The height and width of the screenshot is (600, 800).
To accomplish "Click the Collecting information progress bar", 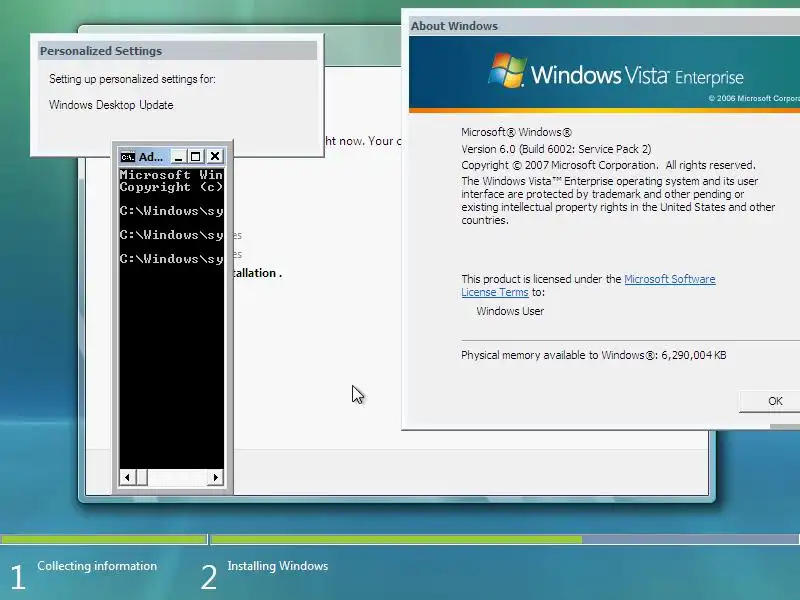I will click(x=104, y=539).
